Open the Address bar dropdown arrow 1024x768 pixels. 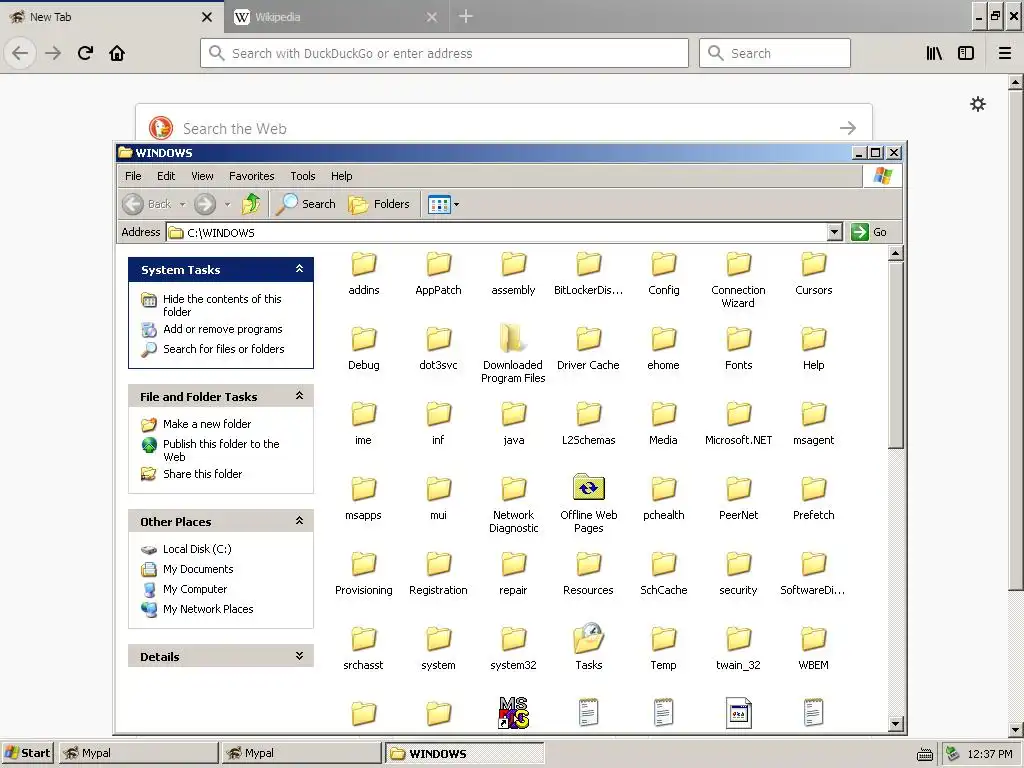point(834,232)
